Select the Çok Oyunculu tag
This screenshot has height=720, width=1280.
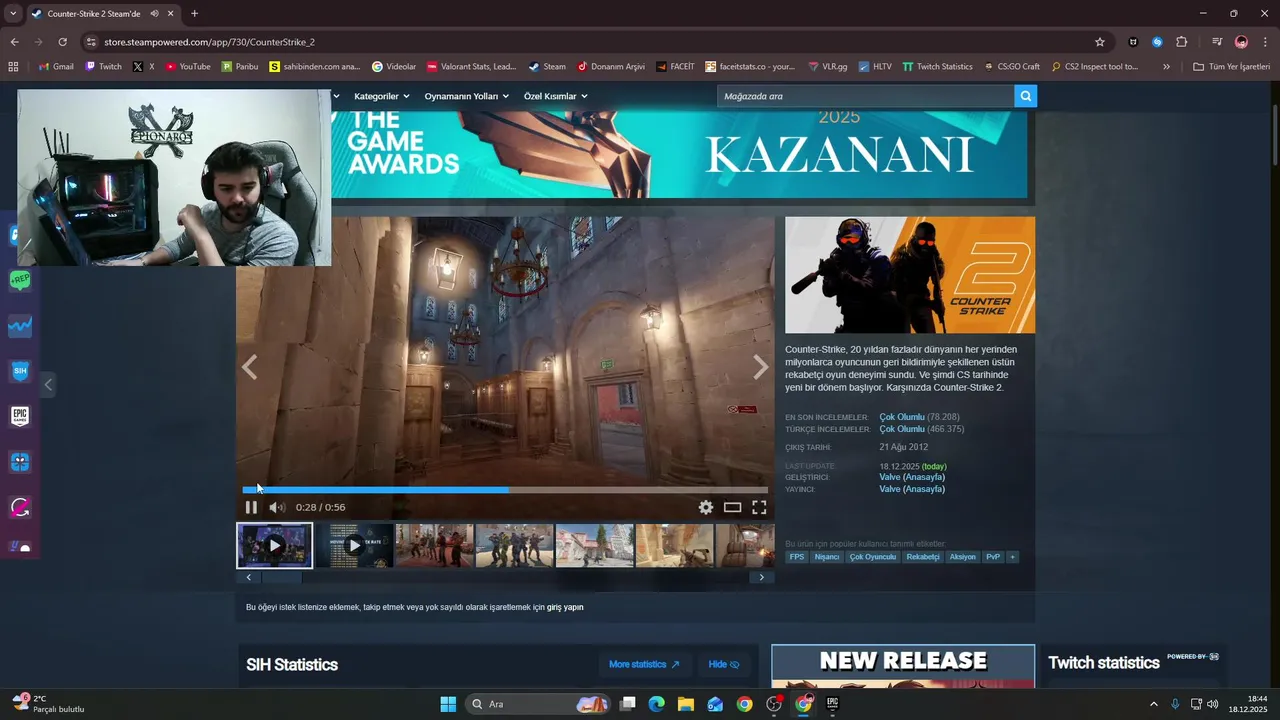[873, 557]
